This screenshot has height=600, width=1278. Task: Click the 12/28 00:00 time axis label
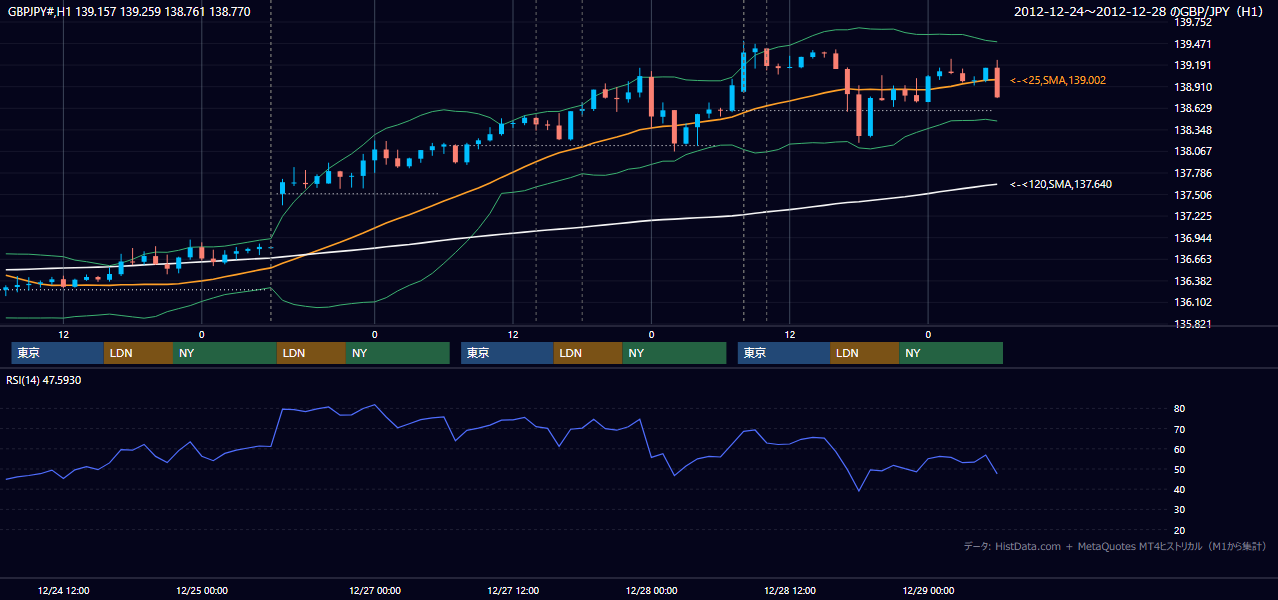pos(651,590)
